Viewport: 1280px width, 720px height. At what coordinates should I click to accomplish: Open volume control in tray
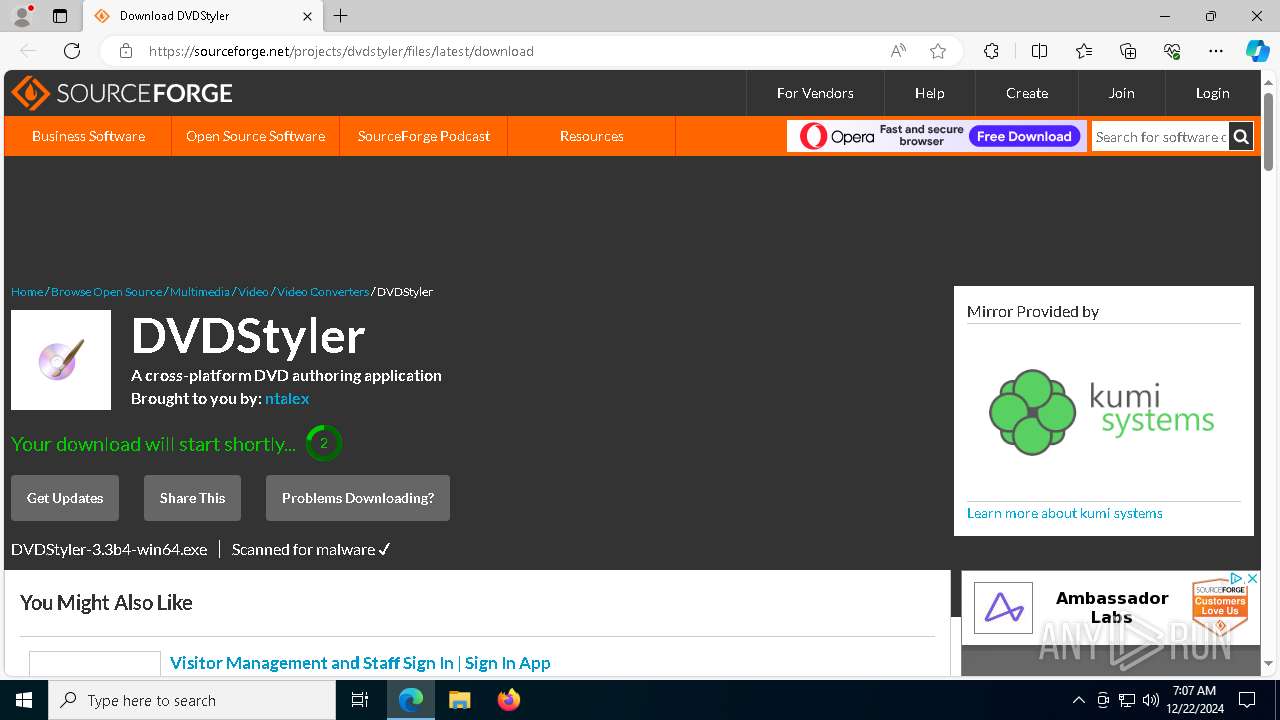coord(1151,700)
